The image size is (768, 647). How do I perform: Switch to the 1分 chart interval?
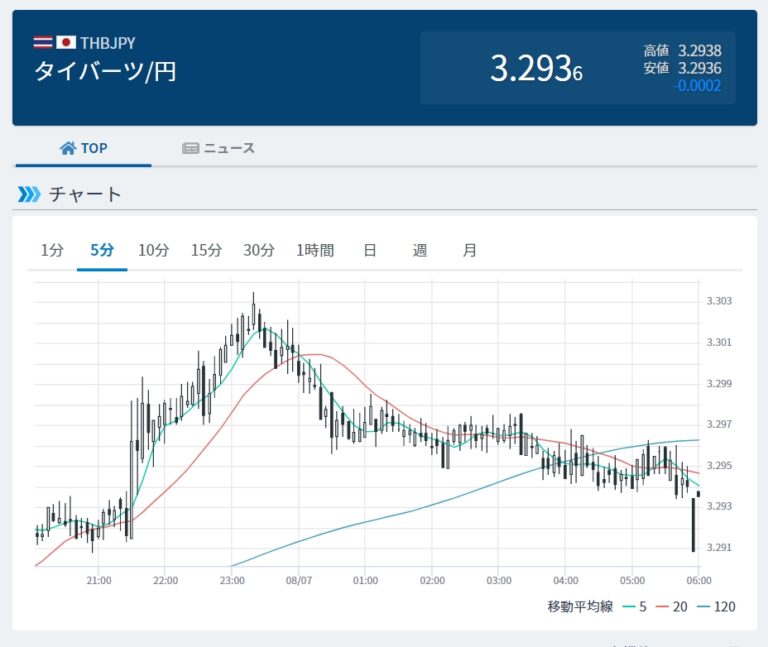click(x=52, y=250)
